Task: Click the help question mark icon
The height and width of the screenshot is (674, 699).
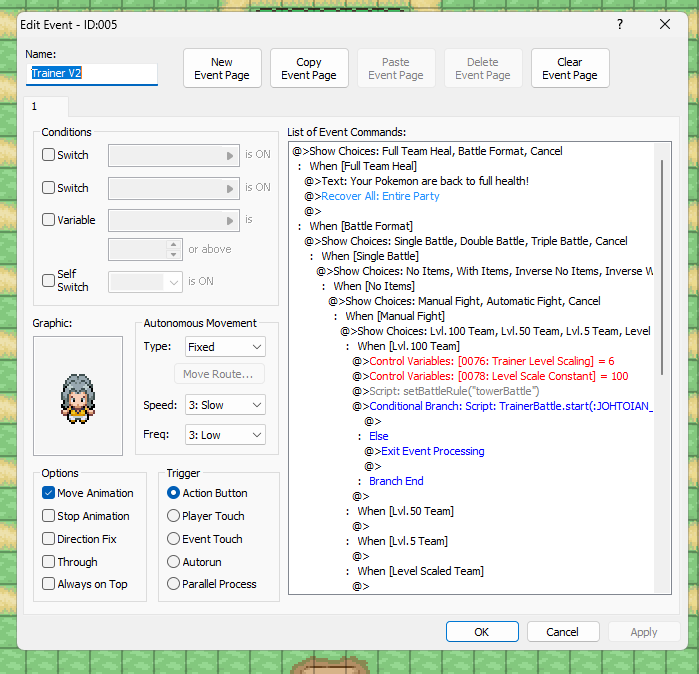Action: click(x=620, y=24)
